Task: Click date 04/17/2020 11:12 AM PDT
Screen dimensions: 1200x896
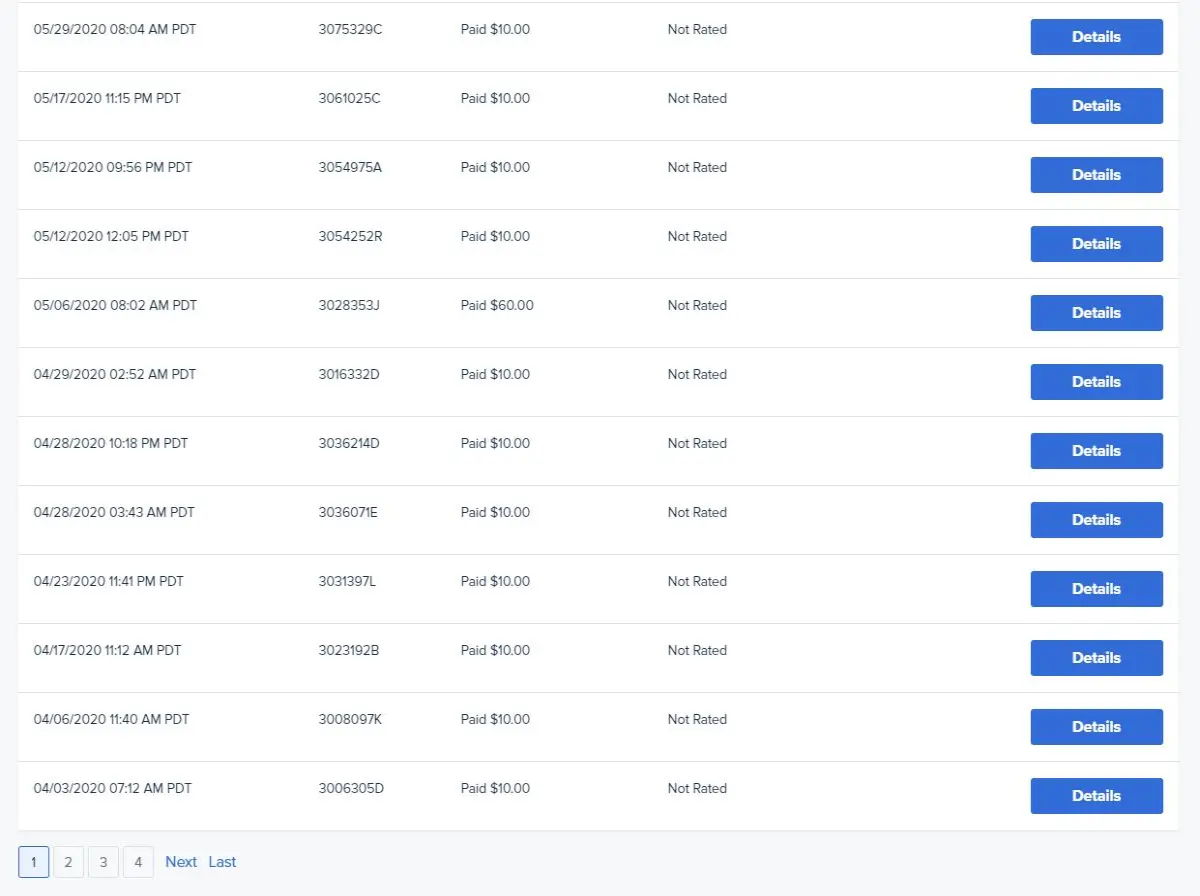Action: (x=108, y=651)
